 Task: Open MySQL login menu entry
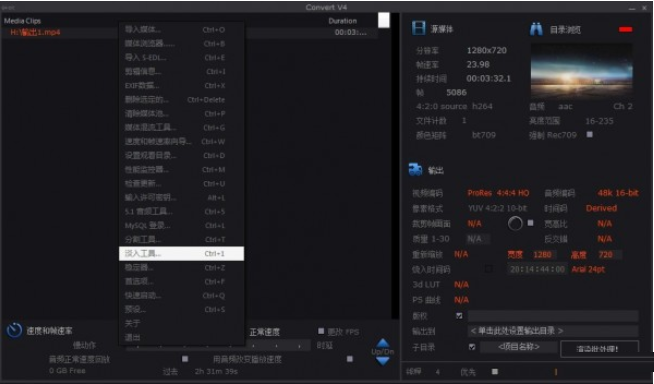[x=181, y=226]
